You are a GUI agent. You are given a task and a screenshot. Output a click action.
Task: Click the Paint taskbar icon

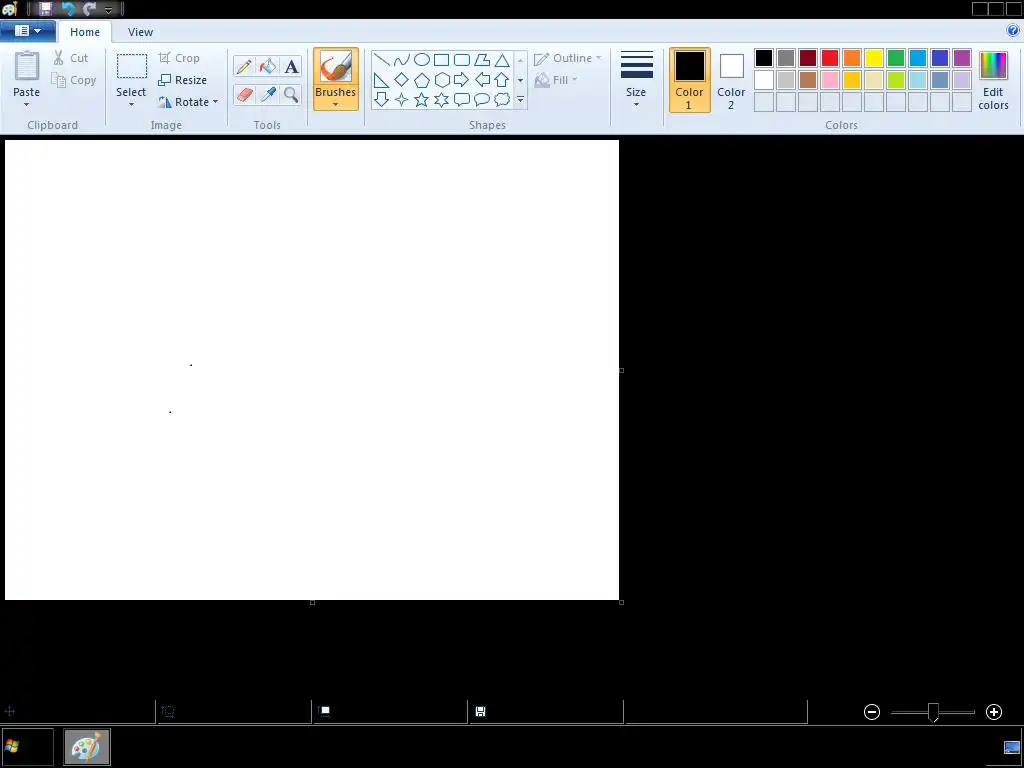pos(87,746)
